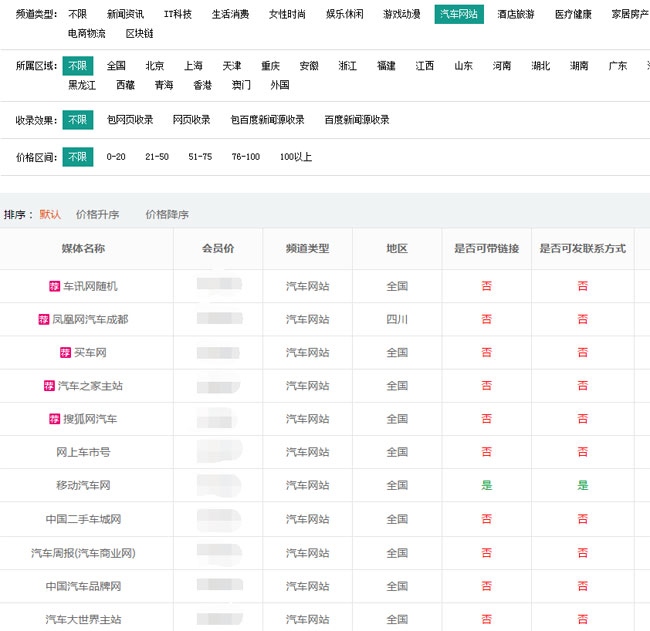Screen dimensions: 650x631
Task: Open the 中国二手车城网 media entry
Action: [83, 519]
